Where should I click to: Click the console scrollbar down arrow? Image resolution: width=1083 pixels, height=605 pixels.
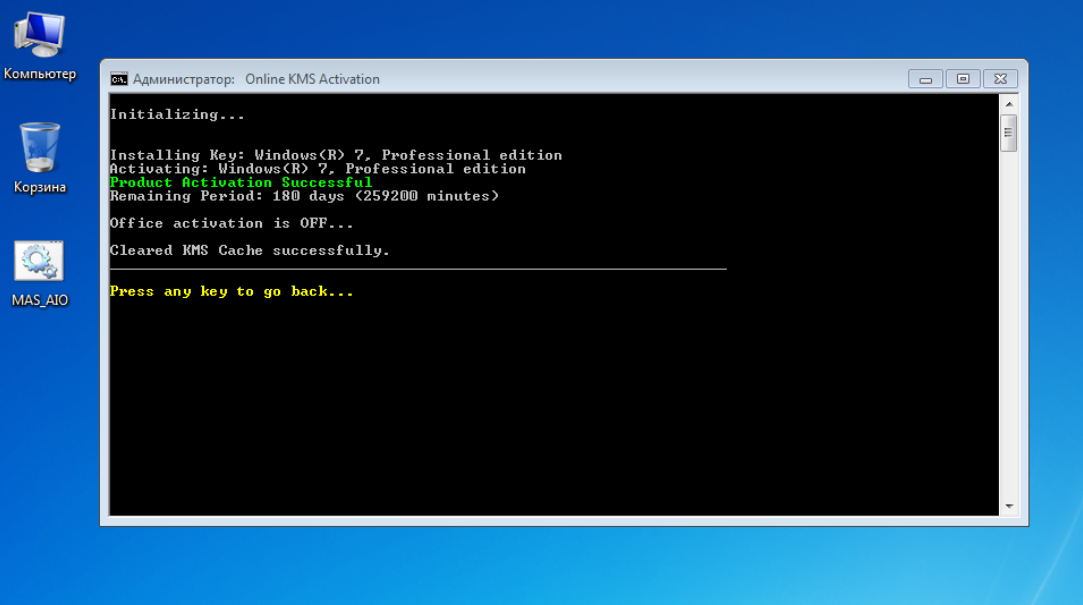[x=1008, y=506]
